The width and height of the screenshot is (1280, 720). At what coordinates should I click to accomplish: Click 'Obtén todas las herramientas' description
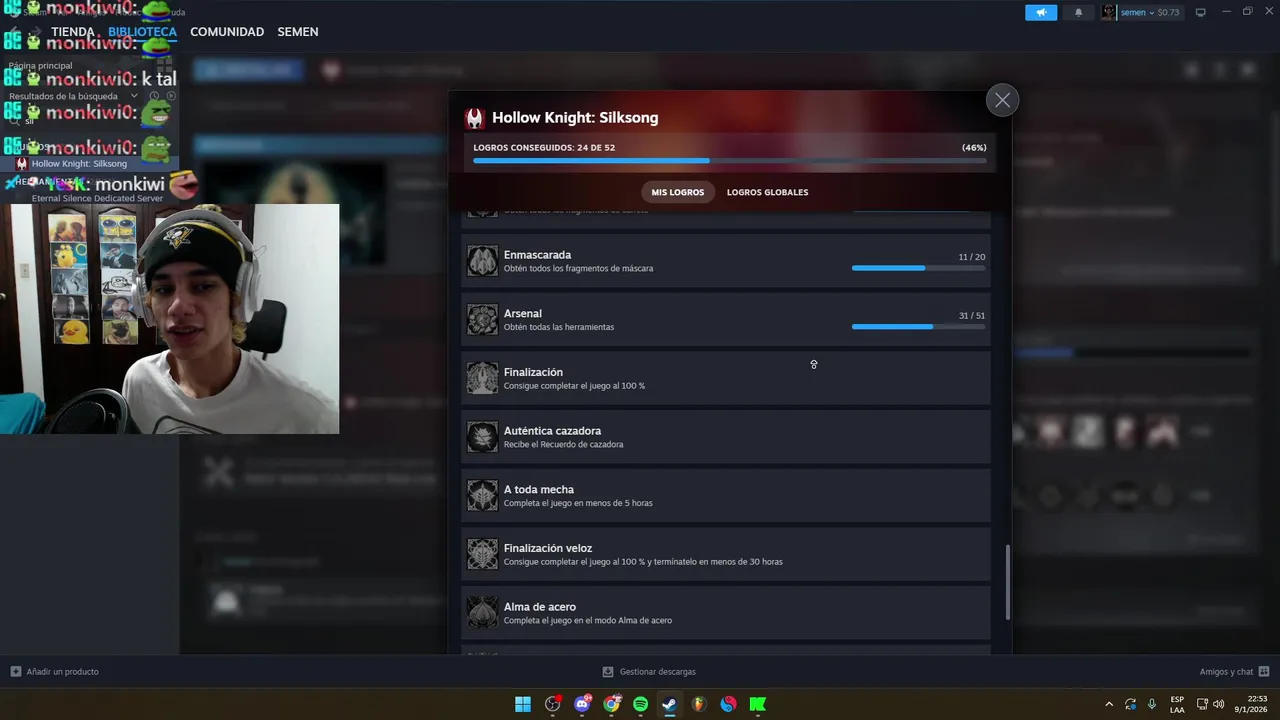pos(559,327)
